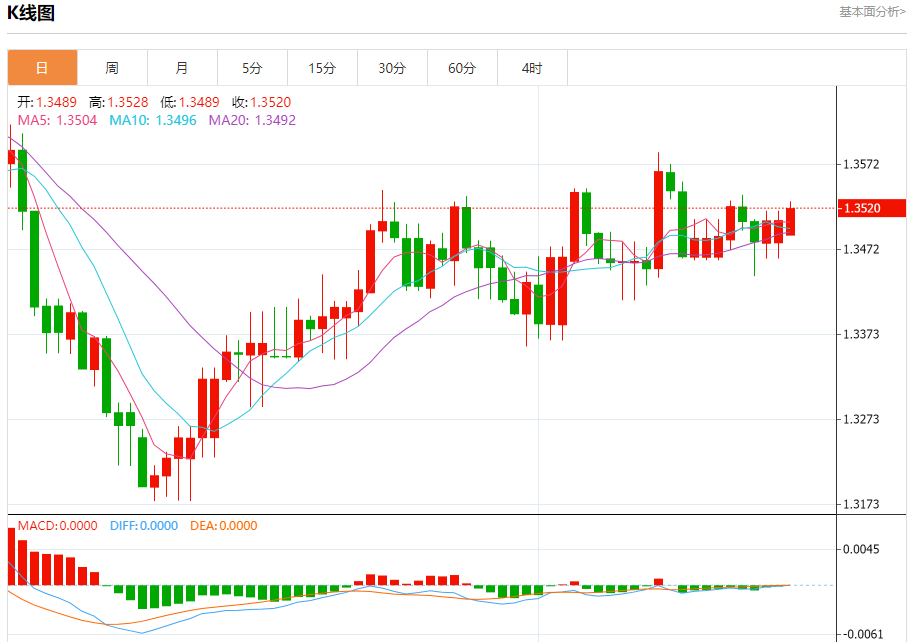Click the 低:1.3489 low price

click(189, 102)
